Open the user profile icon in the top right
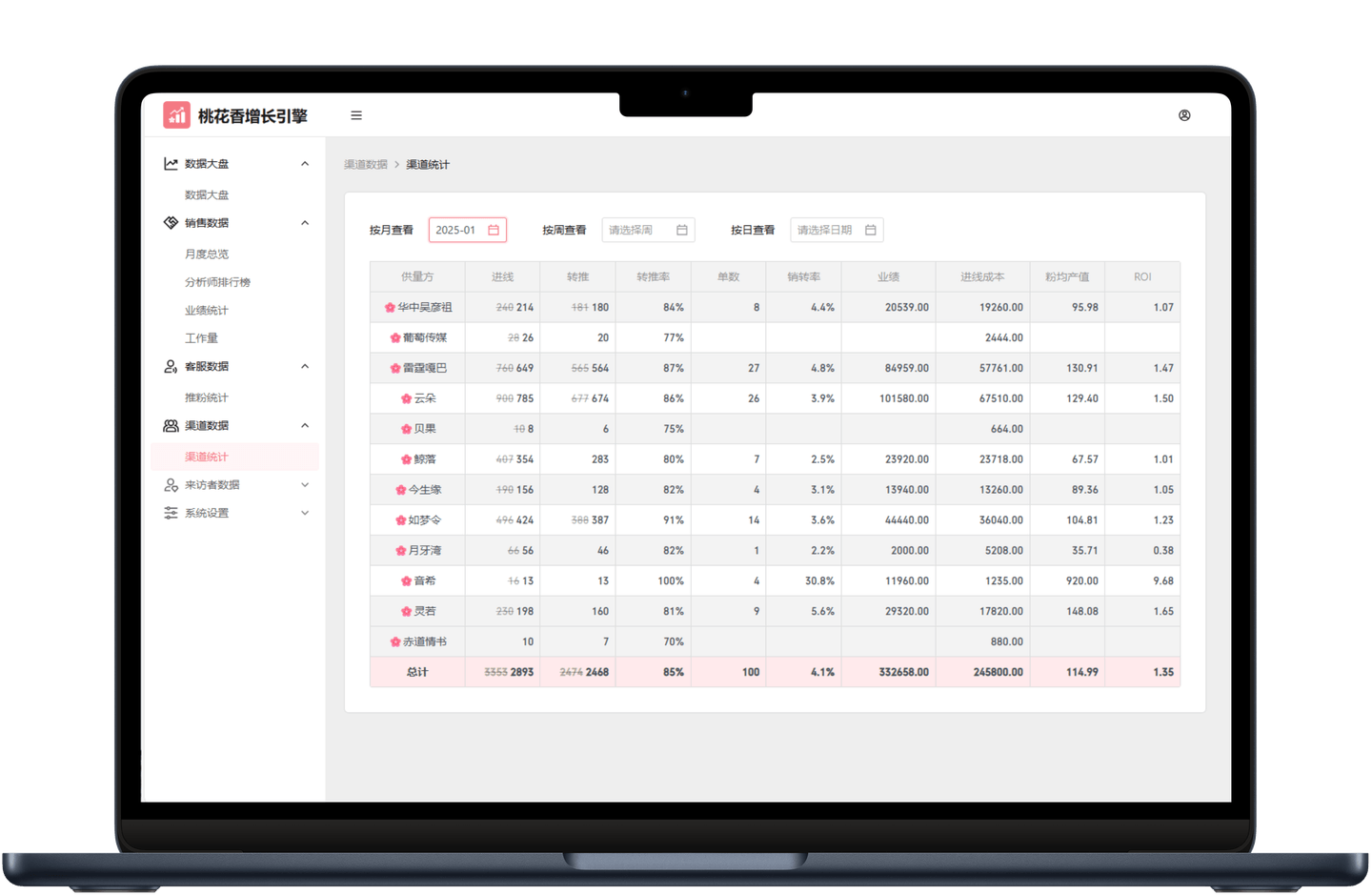 1184,115
